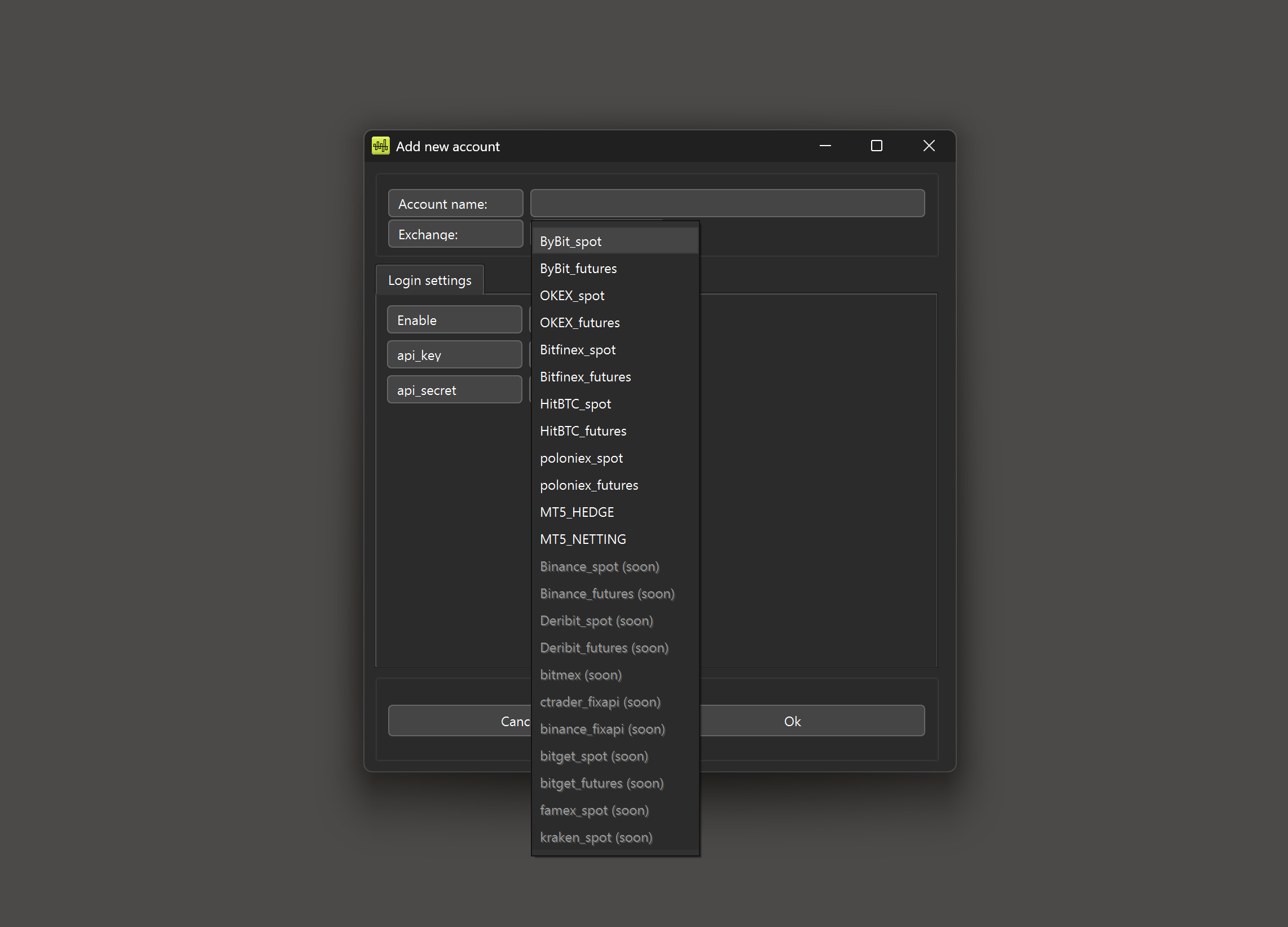This screenshot has height=927, width=1288.
Task: Click the Account name input field
Action: pos(727,203)
